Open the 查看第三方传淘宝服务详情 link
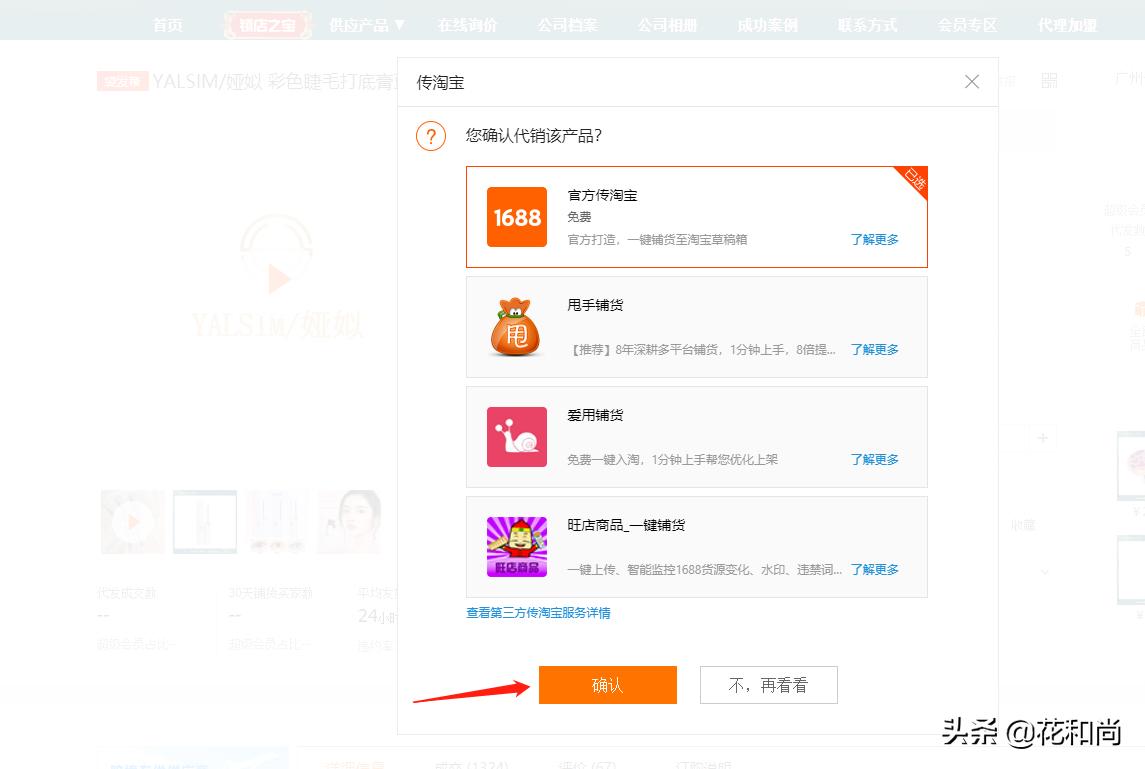This screenshot has height=769, width=1145. [x=538, y=613]
